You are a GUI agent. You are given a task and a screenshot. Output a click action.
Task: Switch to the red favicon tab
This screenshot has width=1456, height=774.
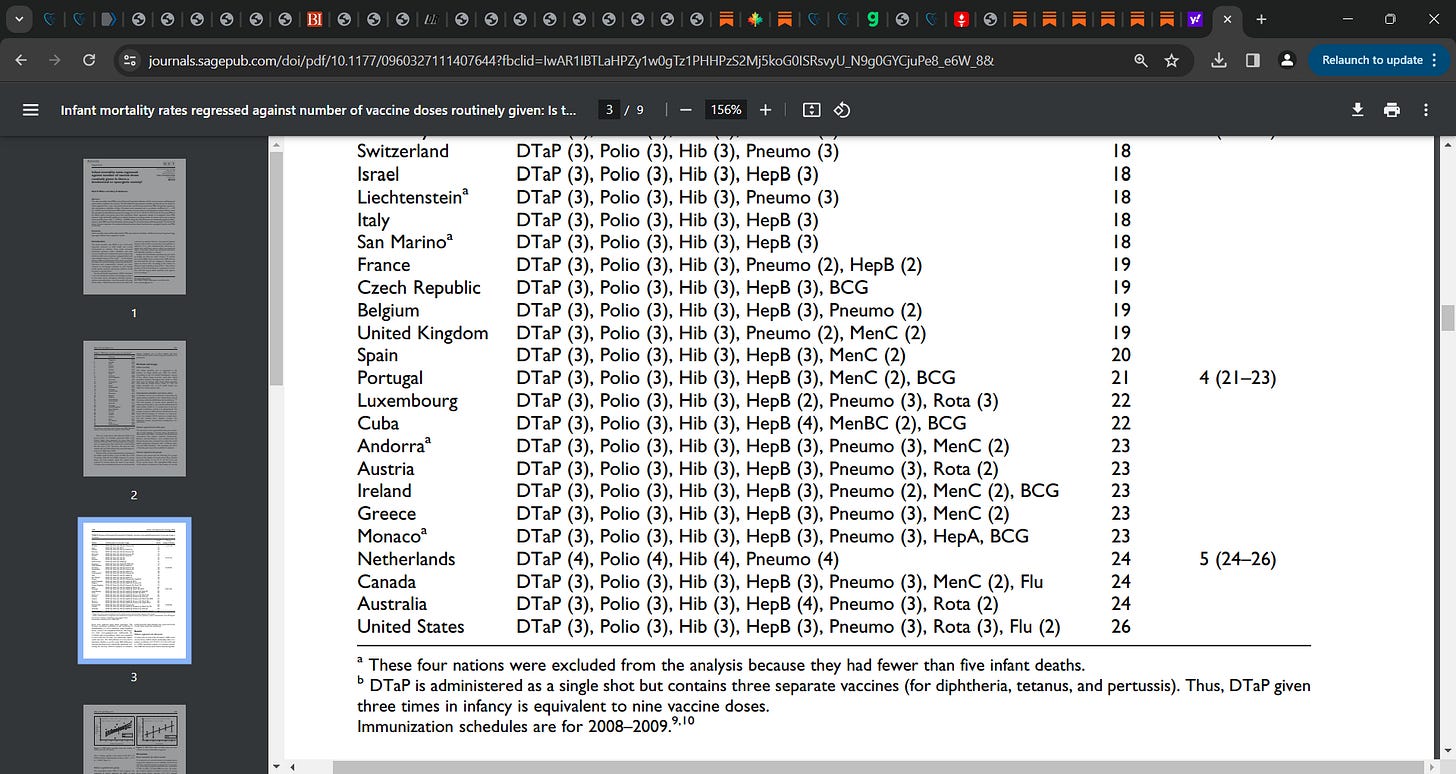[x=960, y=19]
